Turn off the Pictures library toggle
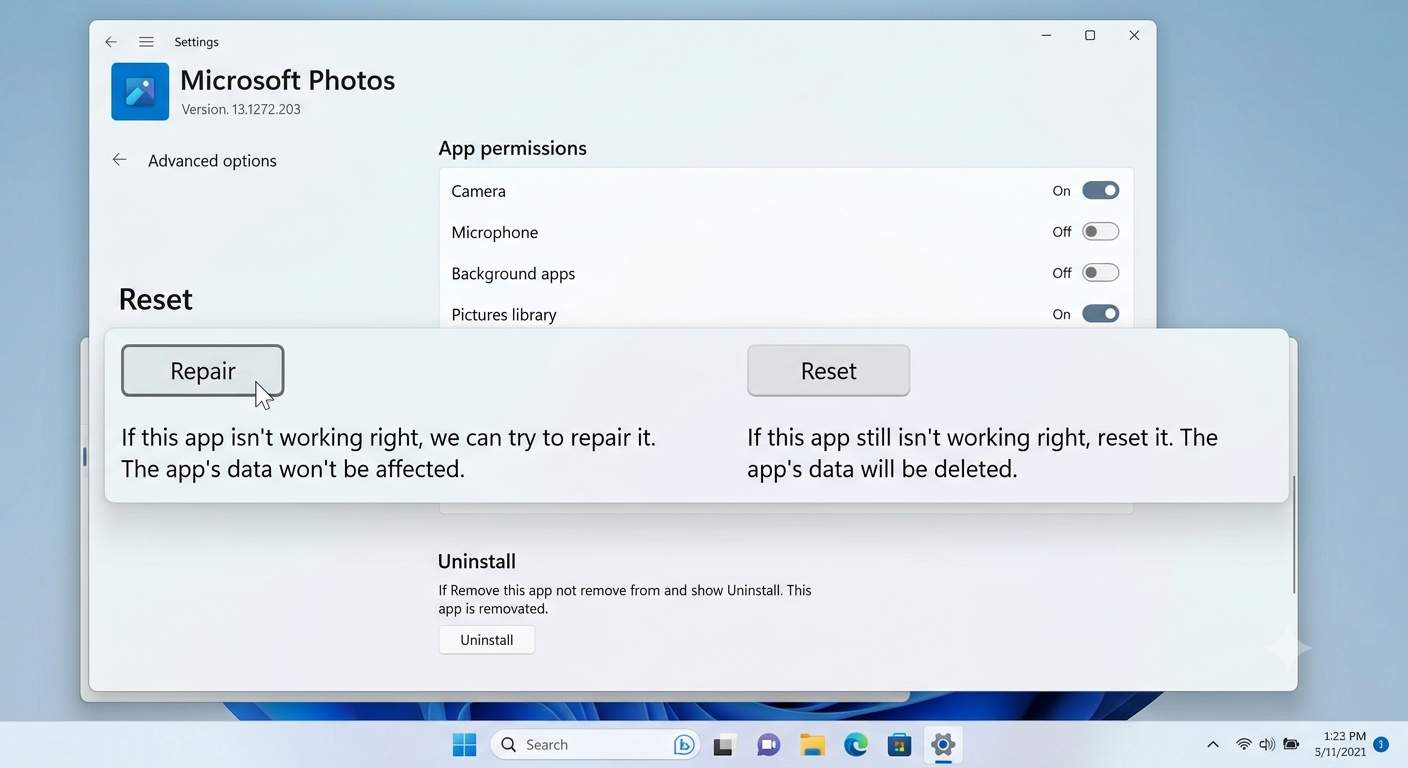The image size is (1408, 768). 1100,314
